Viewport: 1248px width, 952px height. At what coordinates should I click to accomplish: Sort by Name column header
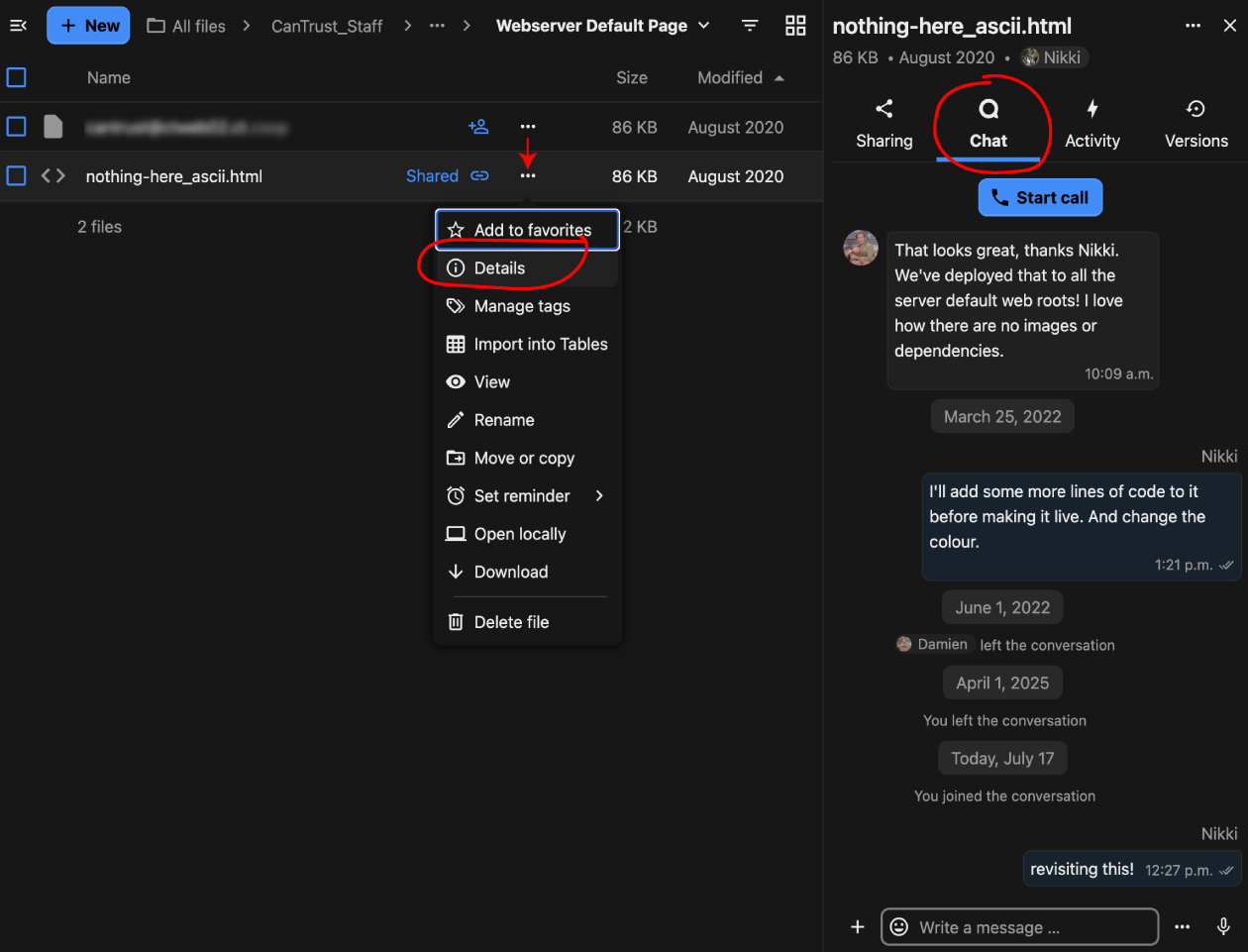point(109,77)
